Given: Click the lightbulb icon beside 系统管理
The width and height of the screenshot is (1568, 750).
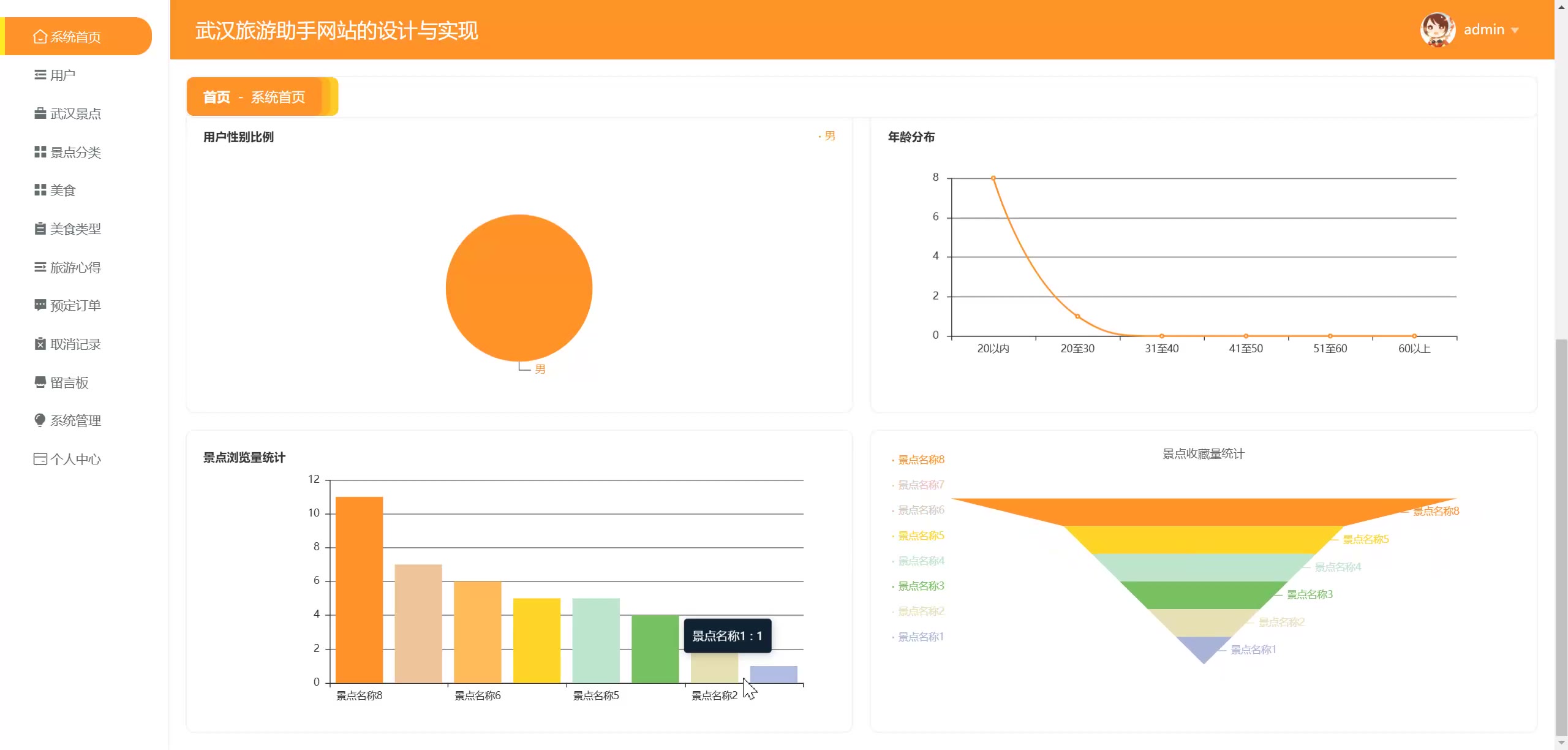Looking at the screenshot, I should tap(40, 420).
